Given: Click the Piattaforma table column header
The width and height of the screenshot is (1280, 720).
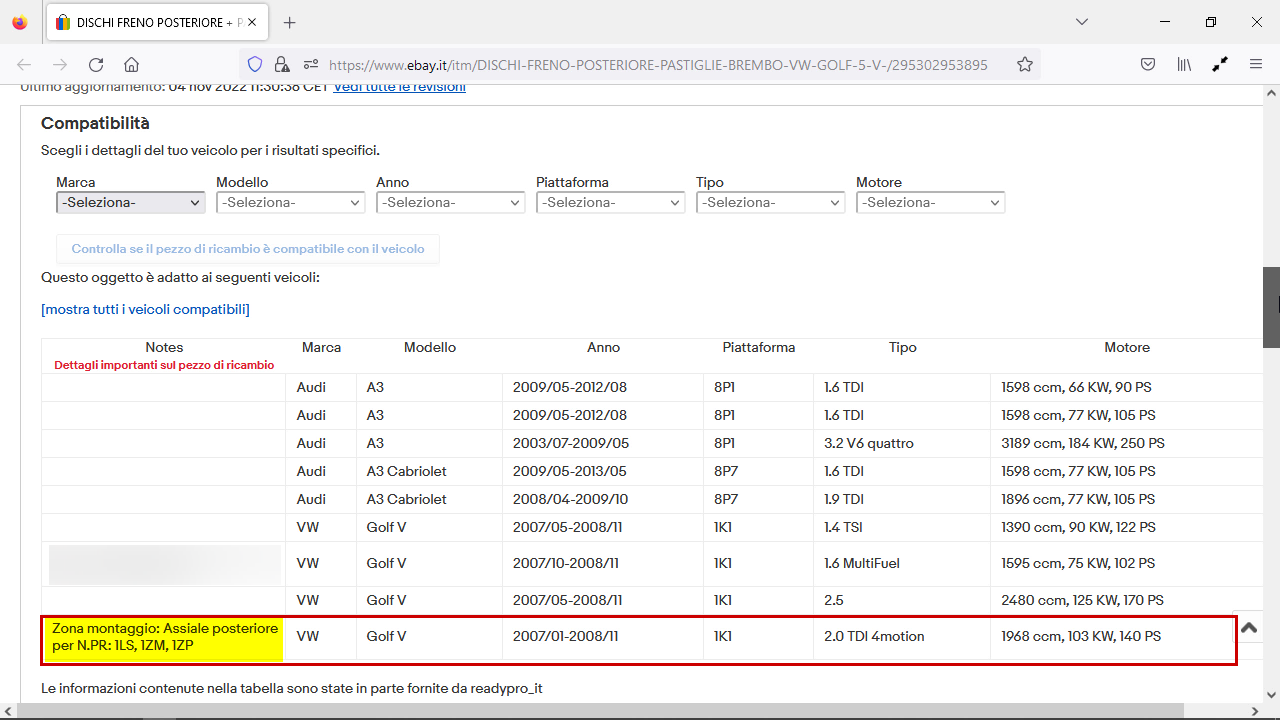Looking at the screenshot, I should coord(759,348).
